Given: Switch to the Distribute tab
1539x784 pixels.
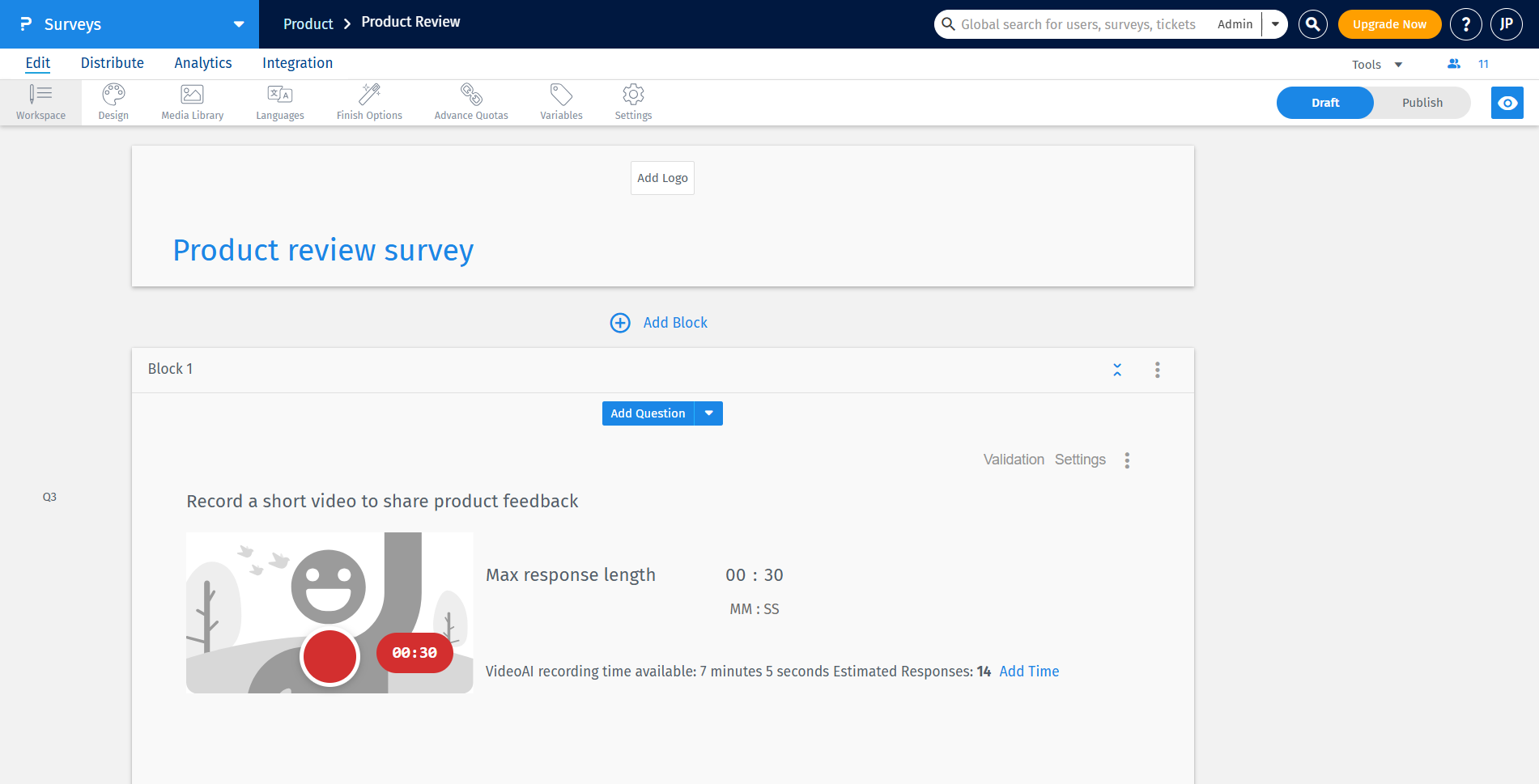Looking at the screenshot, I should click(x=112, y=62).
